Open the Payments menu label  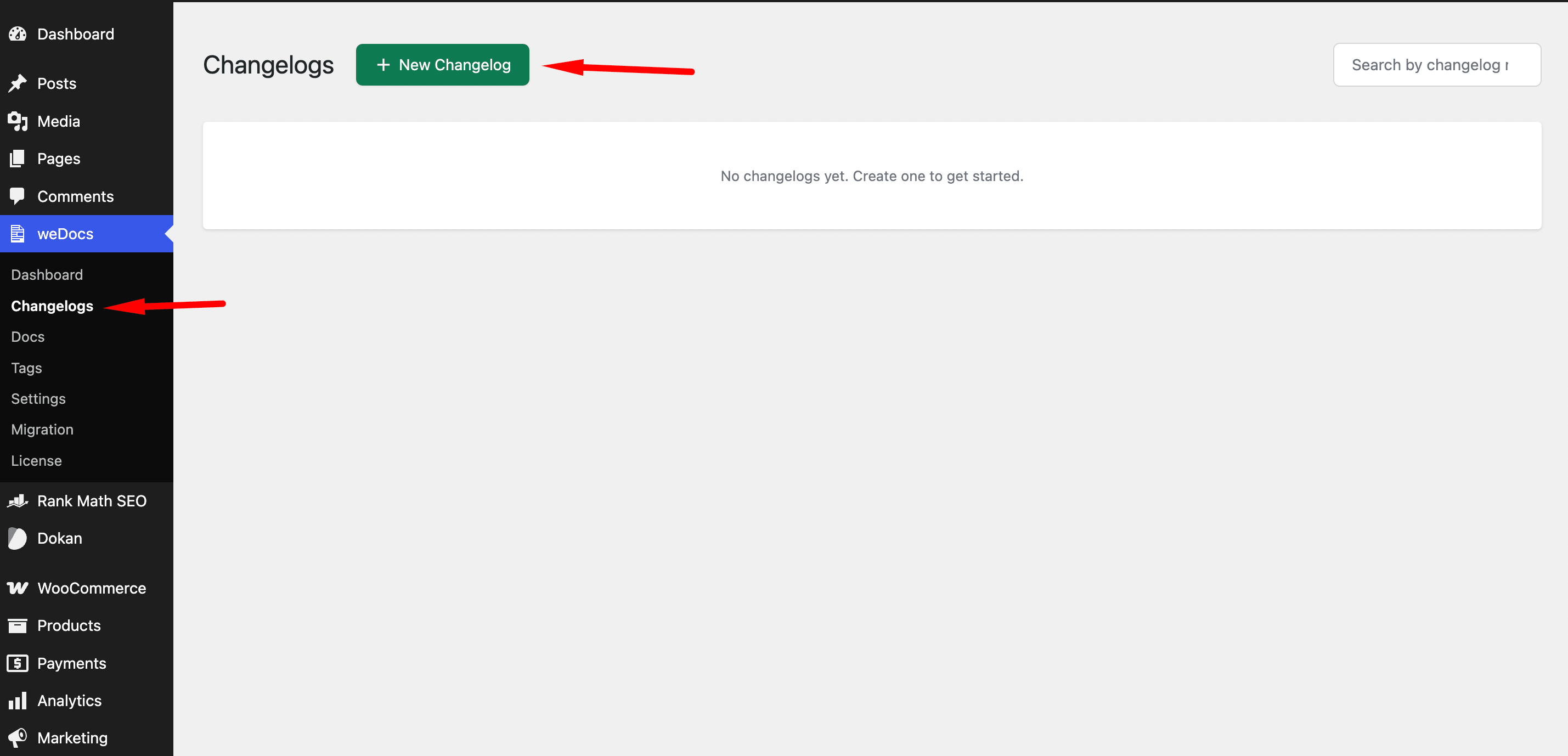click(72, 663)
